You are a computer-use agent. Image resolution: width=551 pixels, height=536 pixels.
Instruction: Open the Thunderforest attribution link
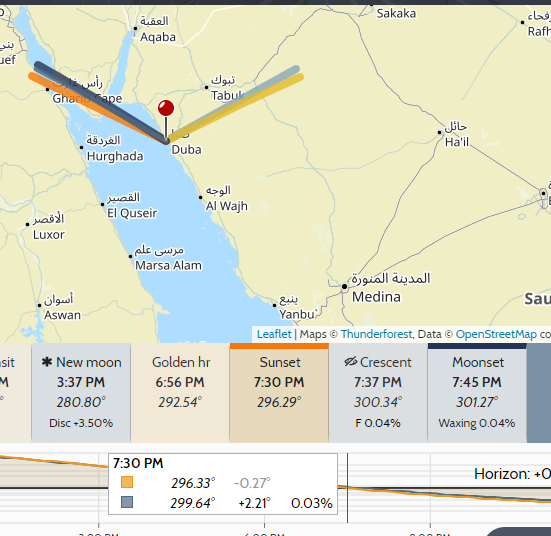pos(376,334)
